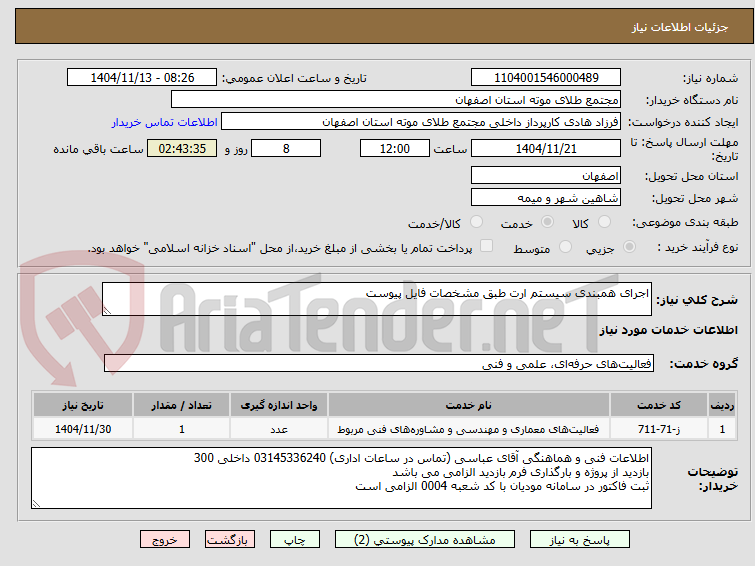Image resolution: width=755 pixels, height=566 pixels.
Task: Click the پاسخ به نیاز button
Action: pos(580,540)
